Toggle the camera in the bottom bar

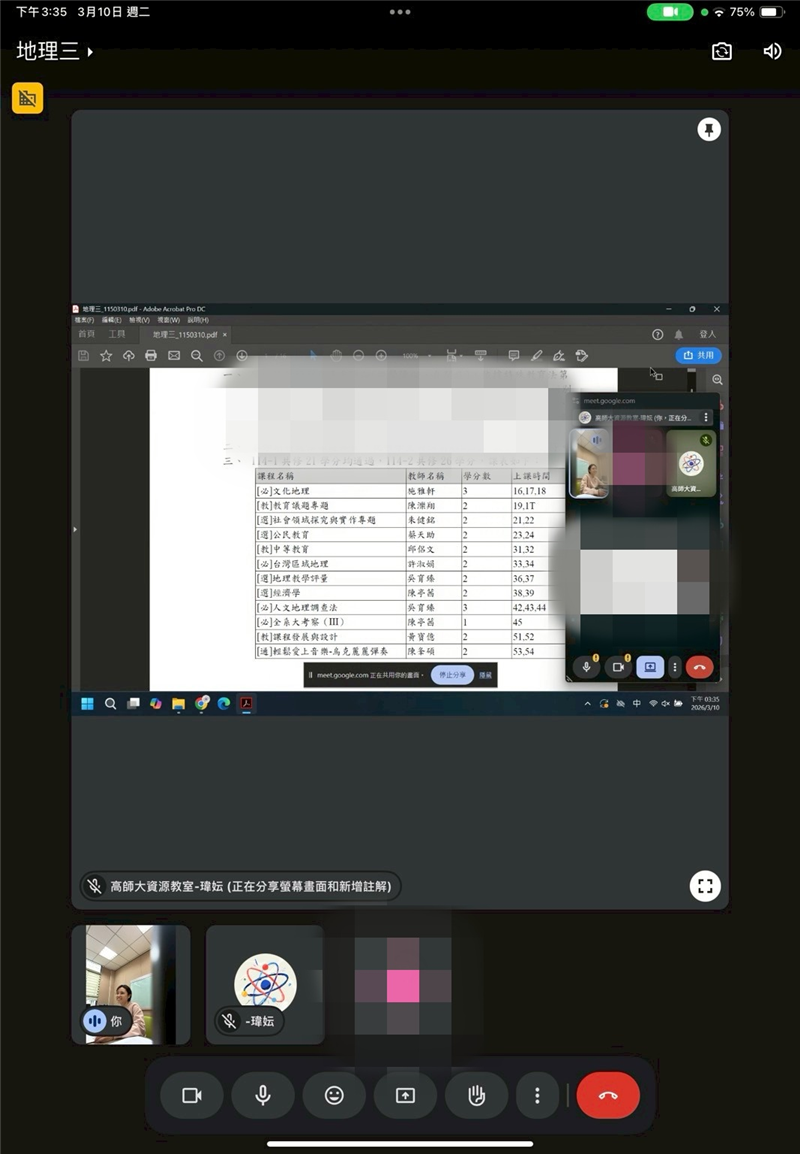[192, 1095]
